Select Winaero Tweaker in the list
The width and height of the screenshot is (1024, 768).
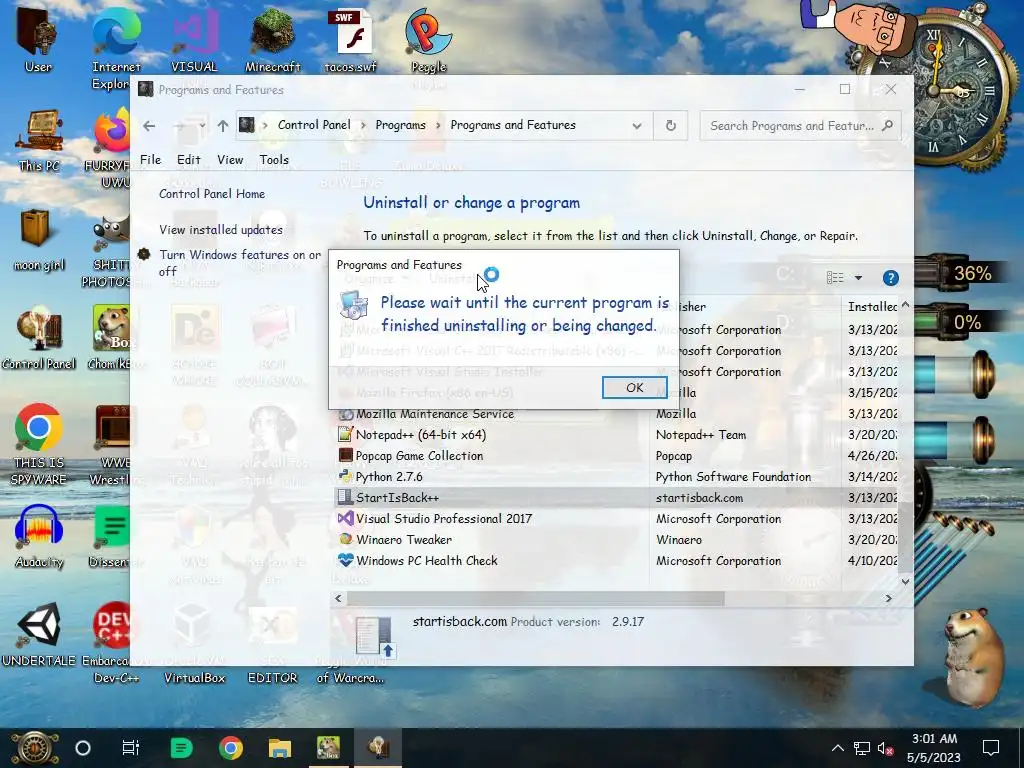coord(616,539)
